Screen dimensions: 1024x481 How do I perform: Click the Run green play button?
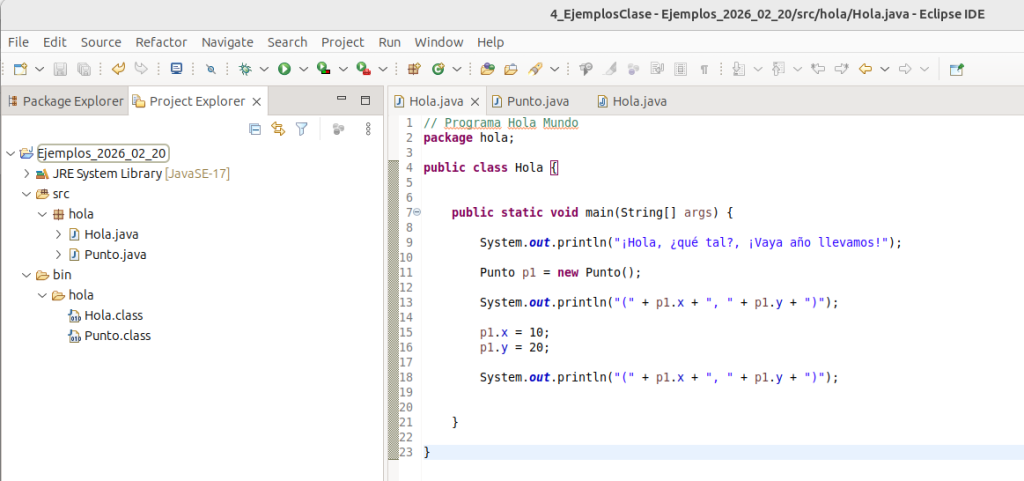[x=284, y=69]
